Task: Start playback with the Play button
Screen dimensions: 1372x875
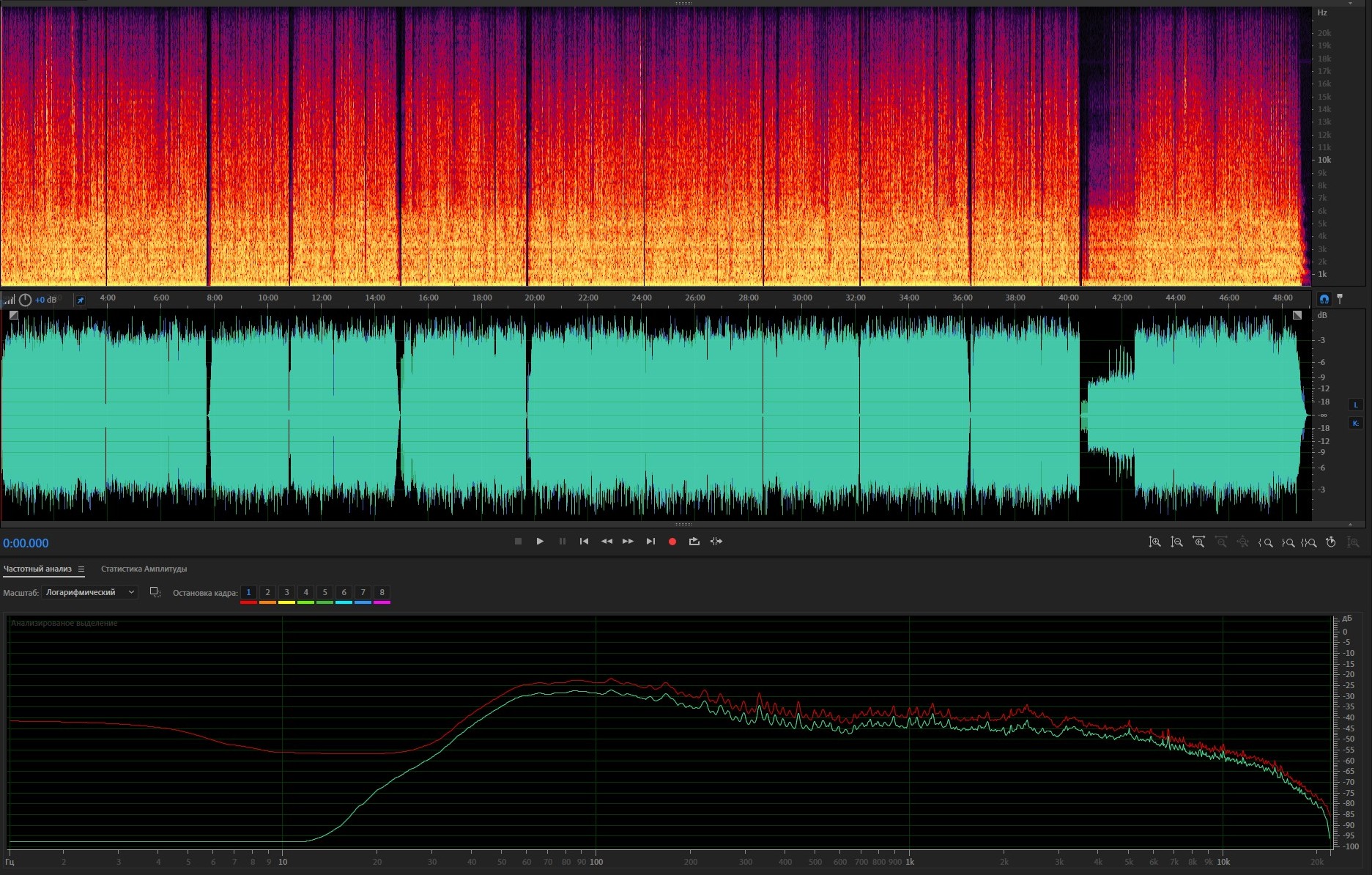Action: pyautogui.click(x=540, y=542)
